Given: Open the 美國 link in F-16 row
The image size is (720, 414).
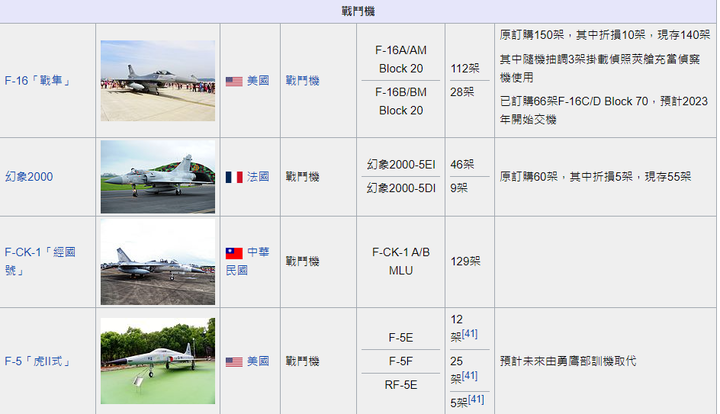Looking at the screenshot, I should pyautogui.click(x=258, y=81).
